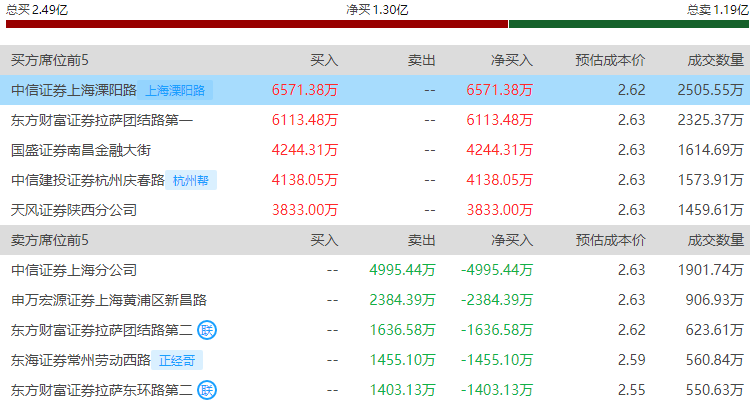The image size is (750, 401).
Task: Click volume 1459.61万
Action: (x=711, y=210)
